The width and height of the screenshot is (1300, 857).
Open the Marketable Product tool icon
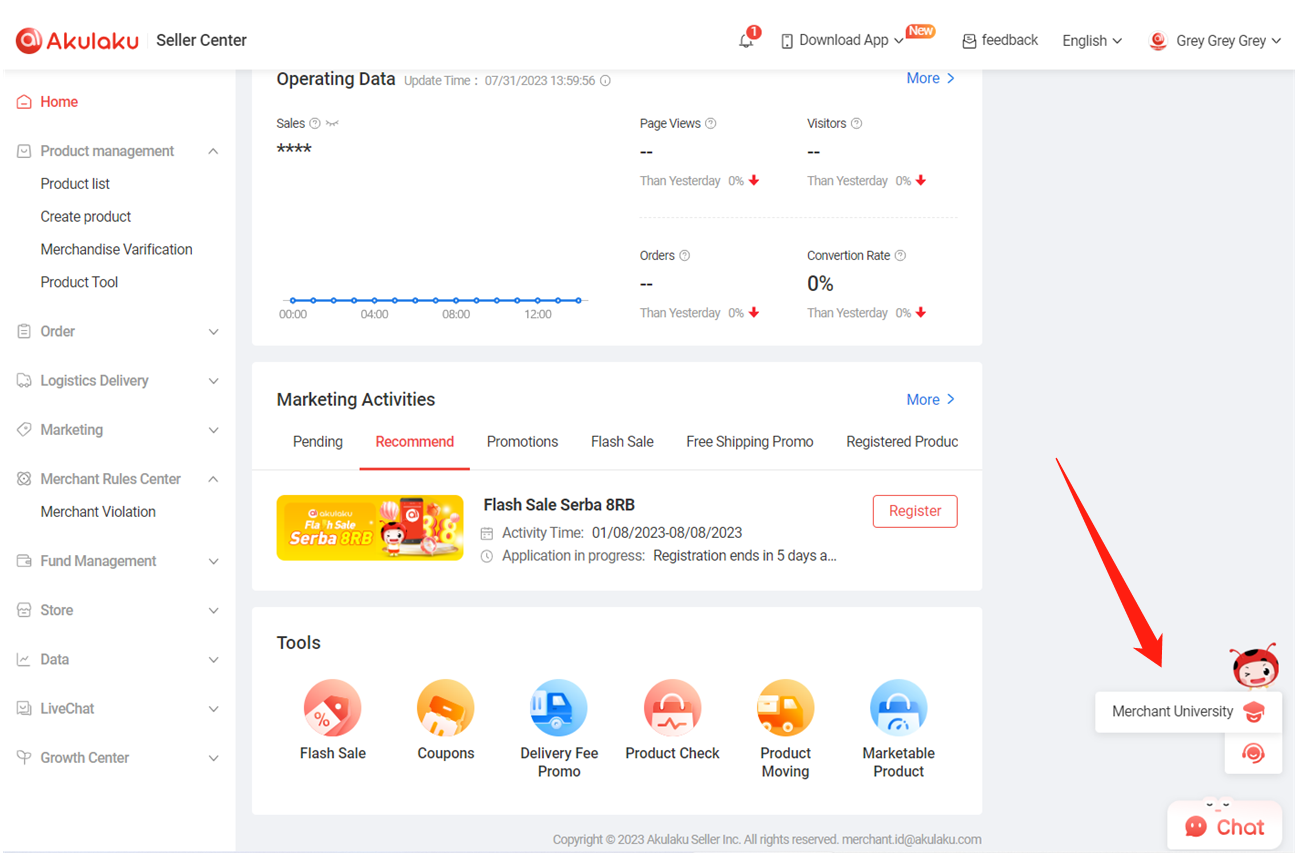[898, 708]
